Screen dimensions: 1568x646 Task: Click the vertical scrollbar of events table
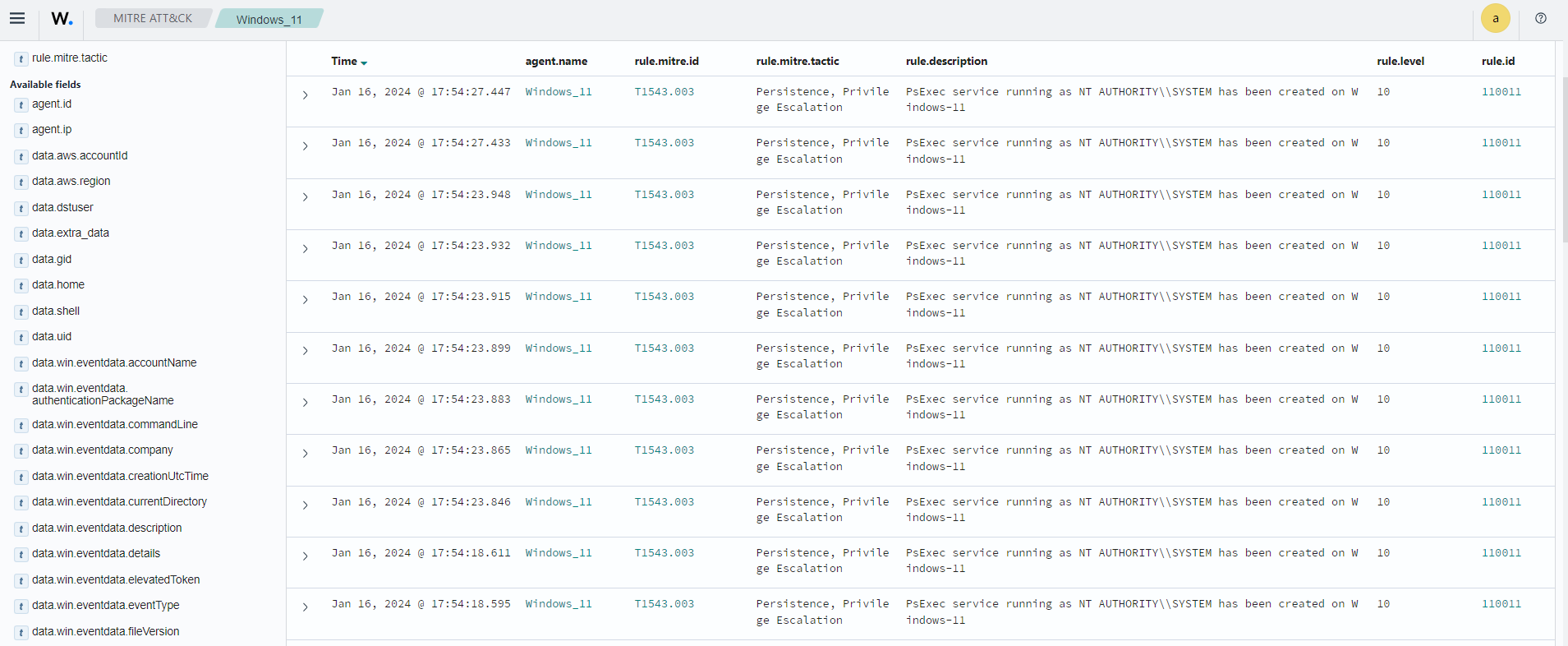[x=1565, y=160]
